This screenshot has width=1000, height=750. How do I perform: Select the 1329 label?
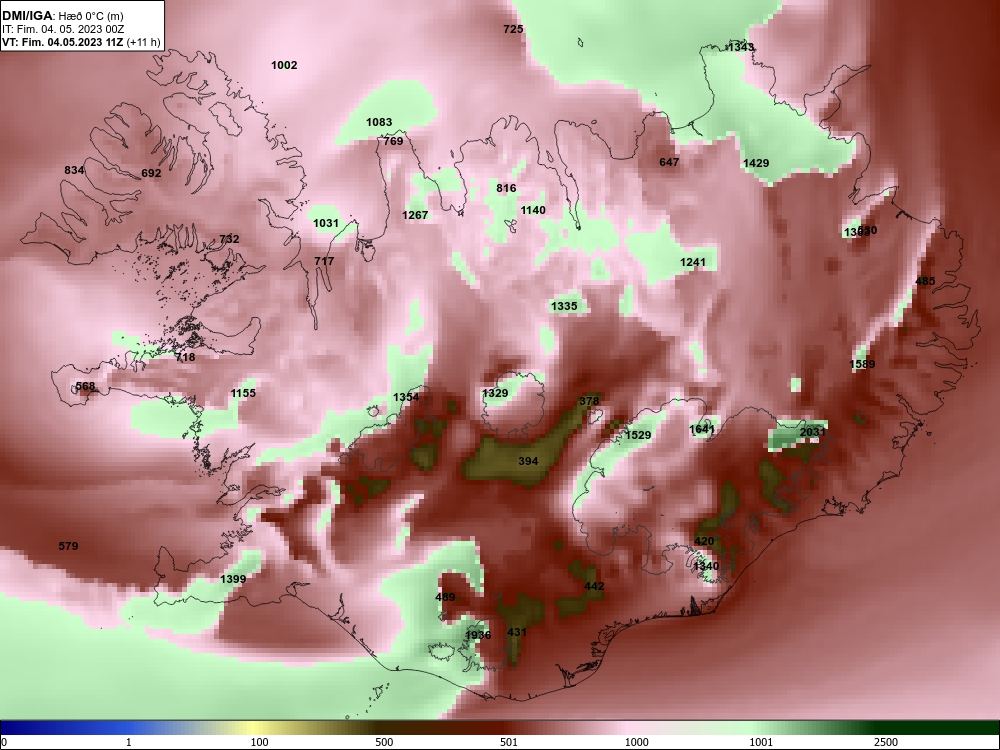click(495, 393)
